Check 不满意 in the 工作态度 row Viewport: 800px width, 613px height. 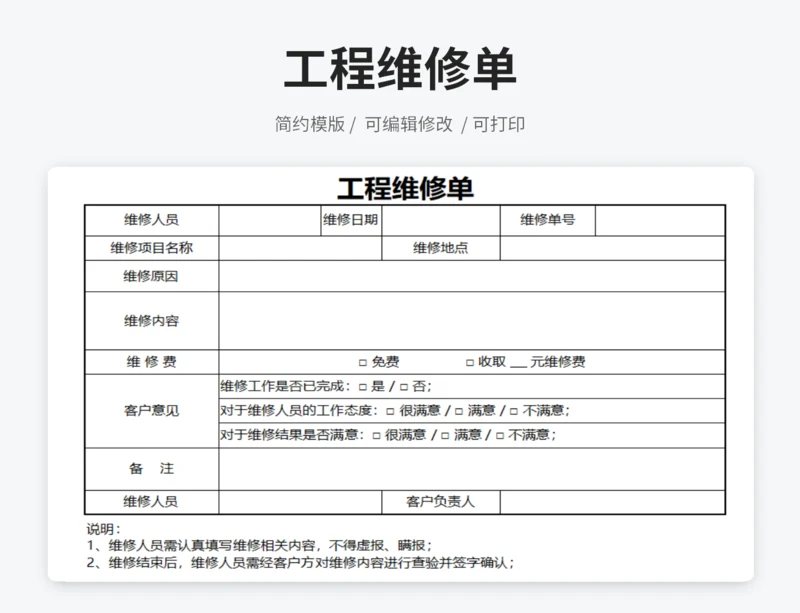pyautogui.click(x=514, y=411)
